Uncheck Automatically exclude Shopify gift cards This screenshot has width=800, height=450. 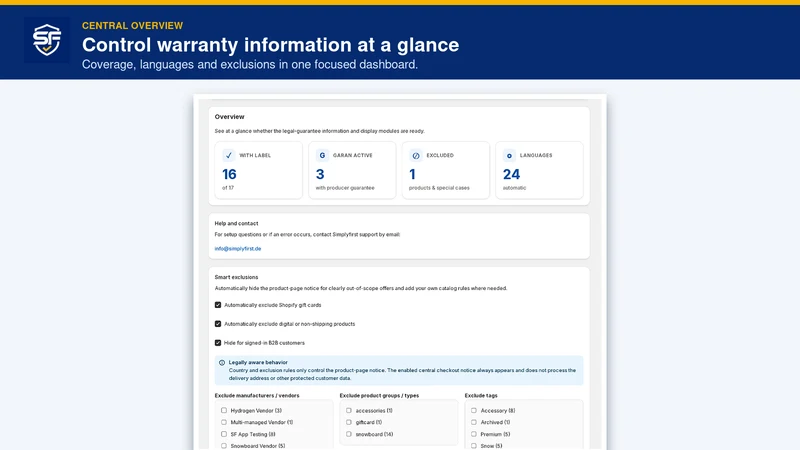point(218,305)
